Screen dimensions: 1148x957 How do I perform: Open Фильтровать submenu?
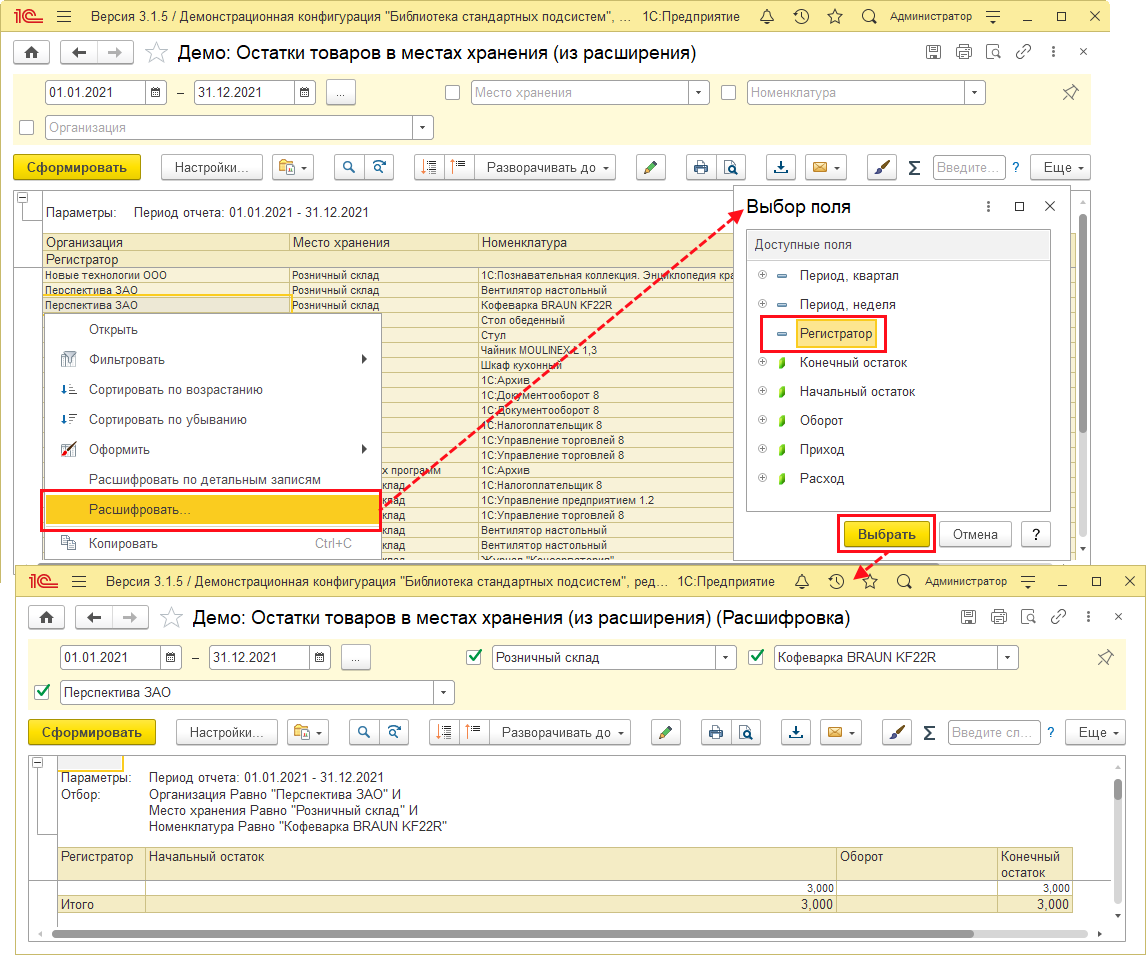coord(212,360)
